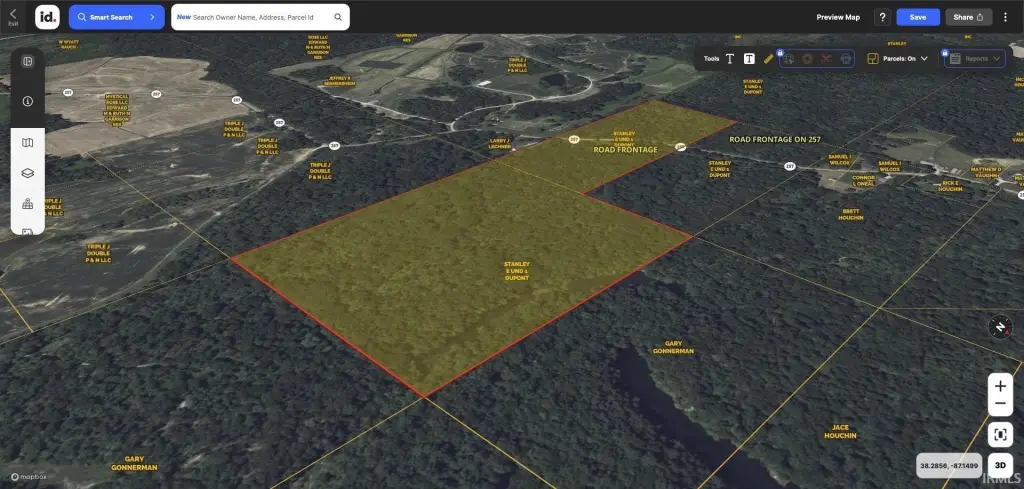Zoom in with the plus button
The height and width of the screenshot is (489, 1024).
pyautogui.click(x=1000, y=386)
